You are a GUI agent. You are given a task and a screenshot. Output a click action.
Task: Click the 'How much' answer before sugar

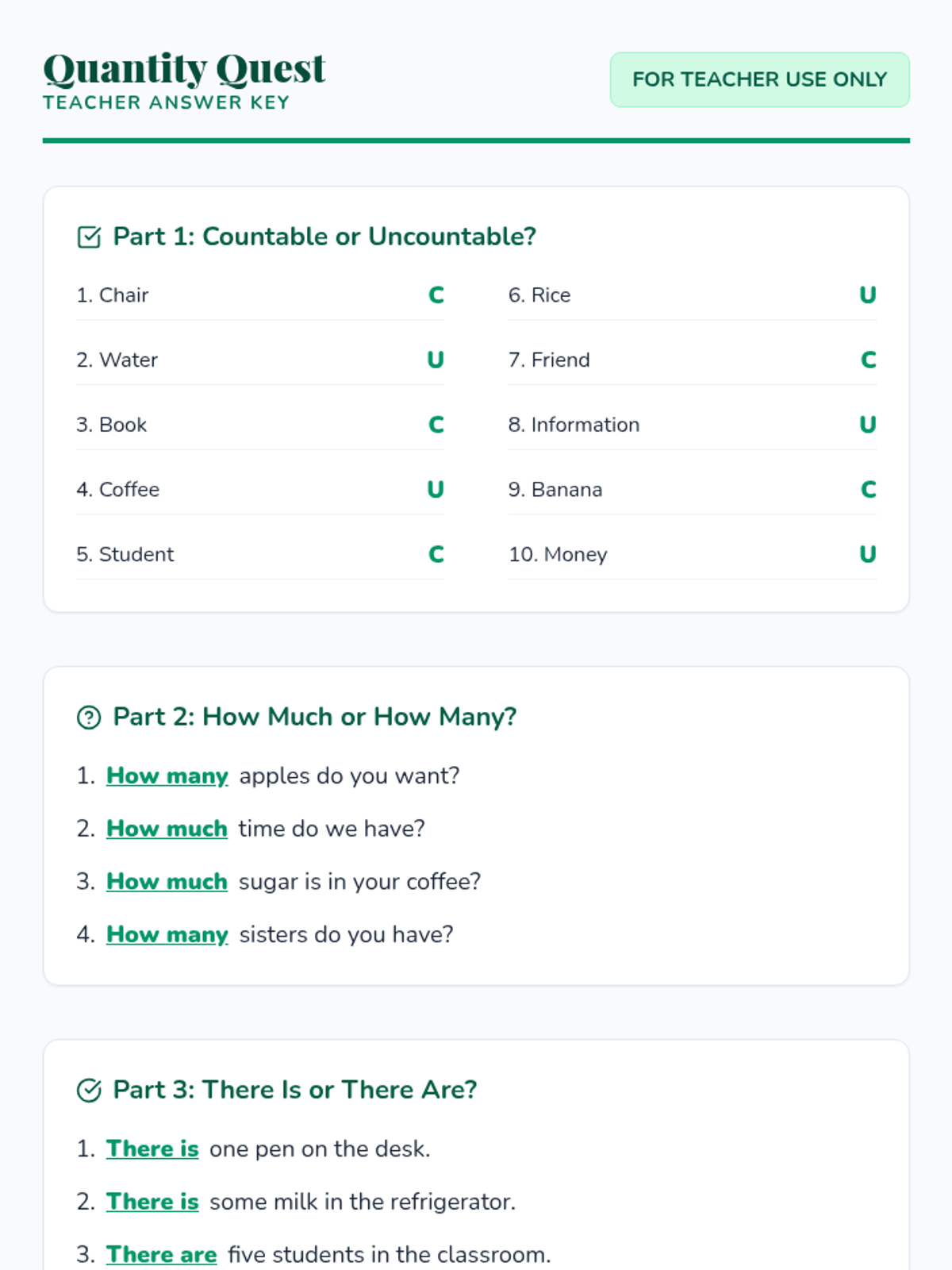pyautogui.click(x=167, y=882)
